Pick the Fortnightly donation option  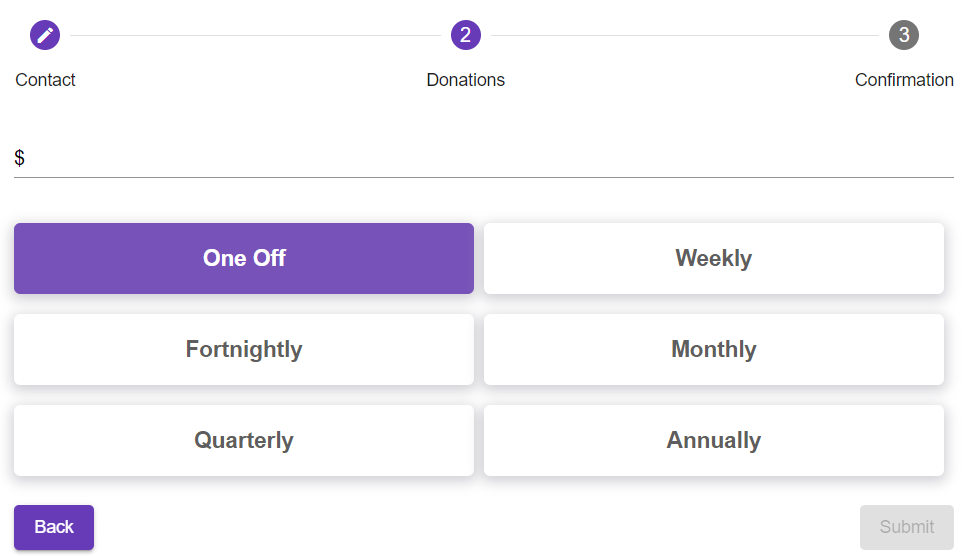pos(244,349)
